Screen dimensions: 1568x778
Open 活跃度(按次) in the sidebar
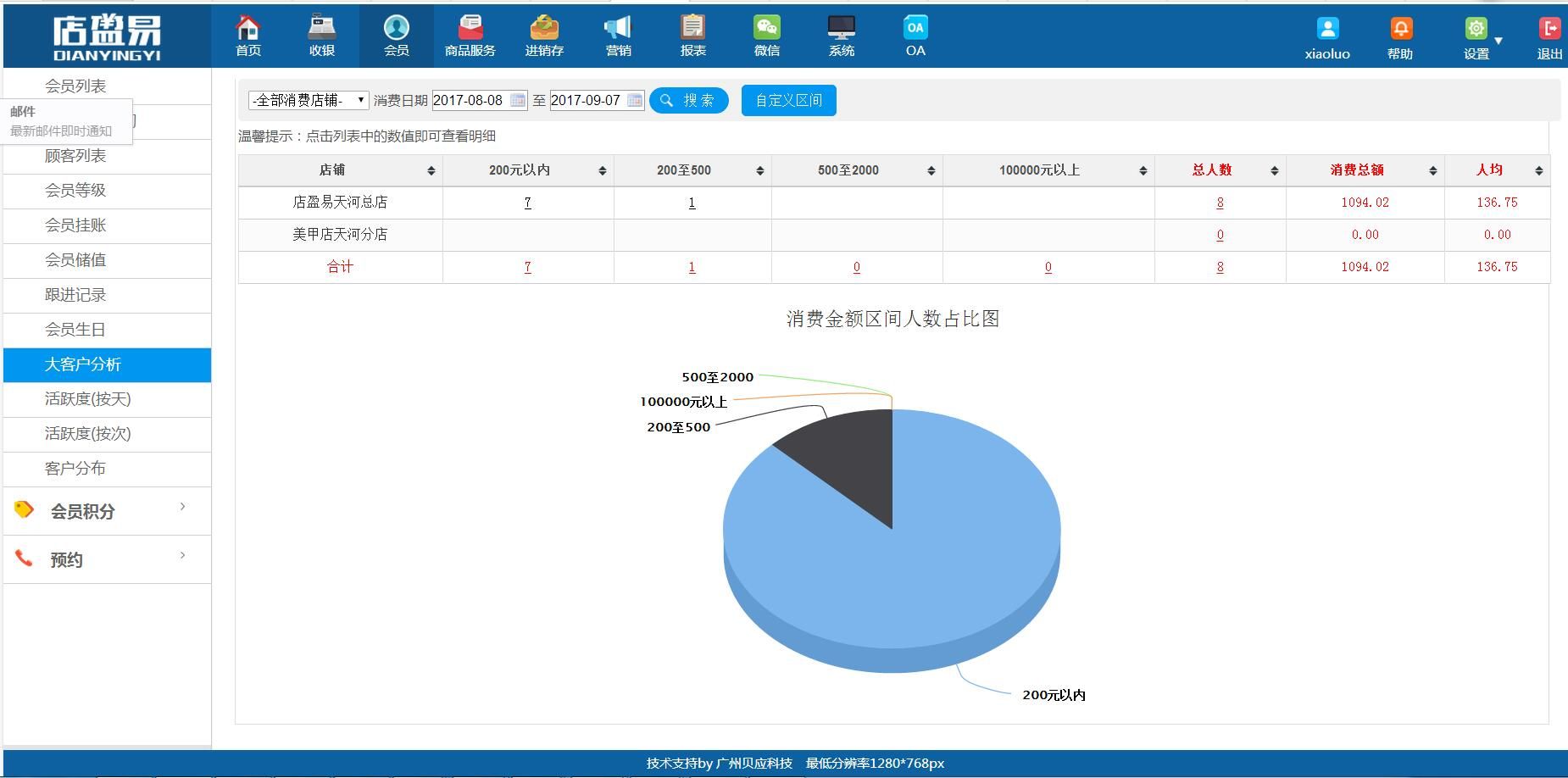pos(88,434)
